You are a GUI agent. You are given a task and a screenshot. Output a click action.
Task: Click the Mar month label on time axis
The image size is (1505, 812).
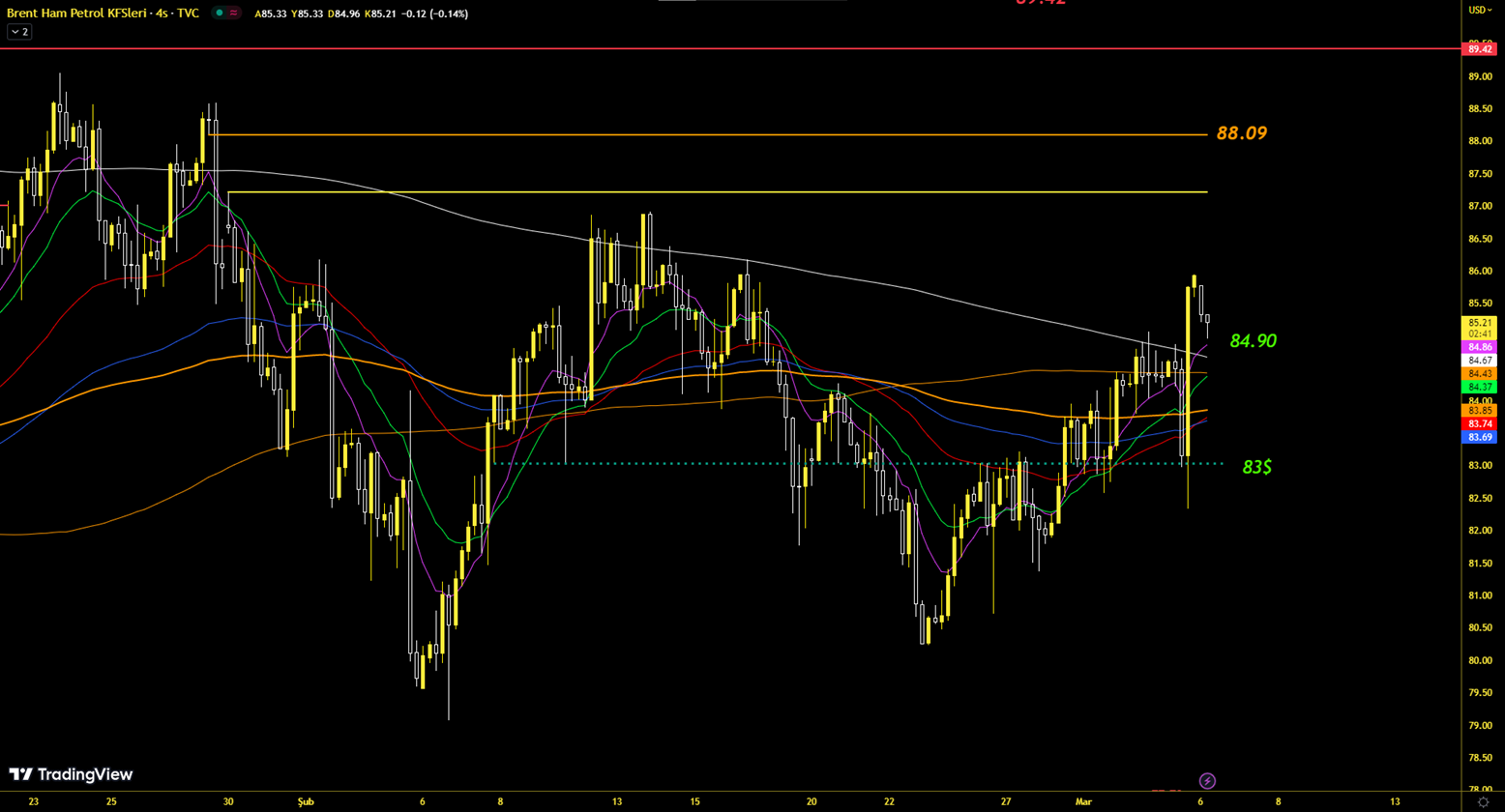(1083, 801)
